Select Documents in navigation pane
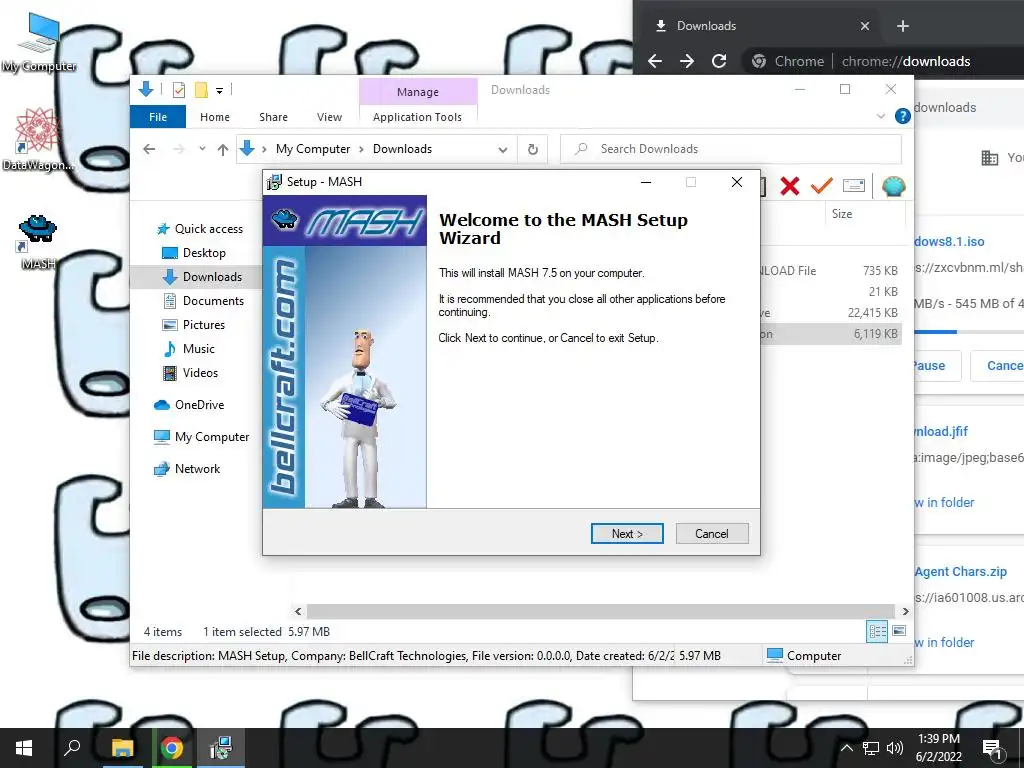Screen dimensions: 1024x768 coord(203,301)
